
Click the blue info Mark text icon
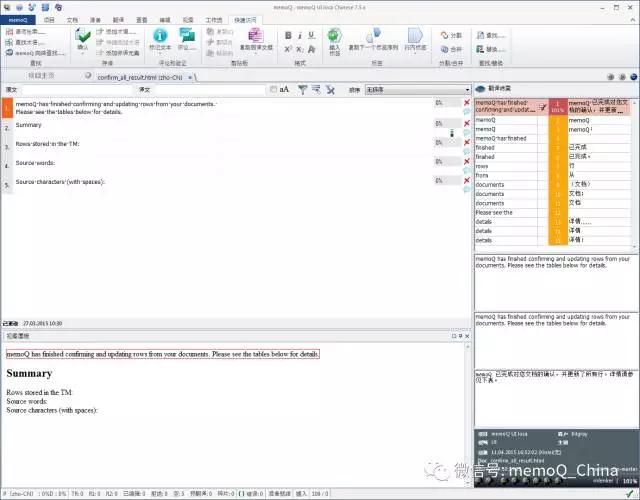tap(160, 36)
